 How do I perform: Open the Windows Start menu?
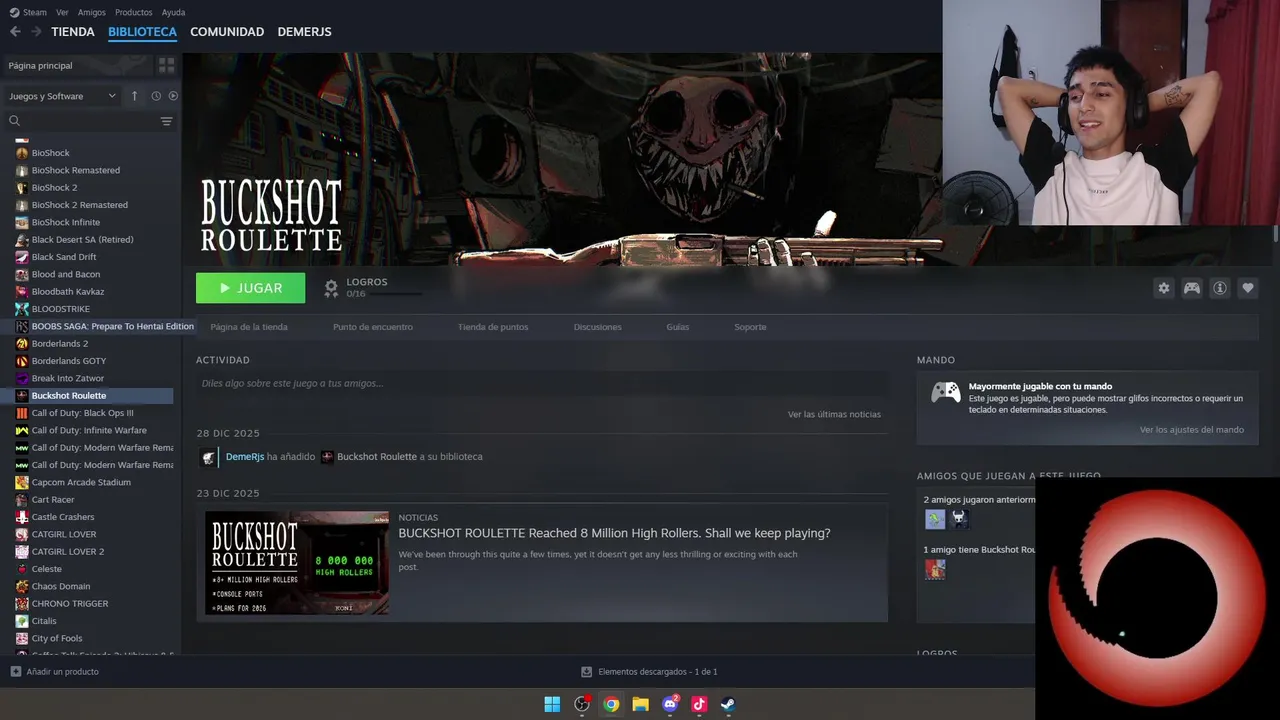[552, 704]
